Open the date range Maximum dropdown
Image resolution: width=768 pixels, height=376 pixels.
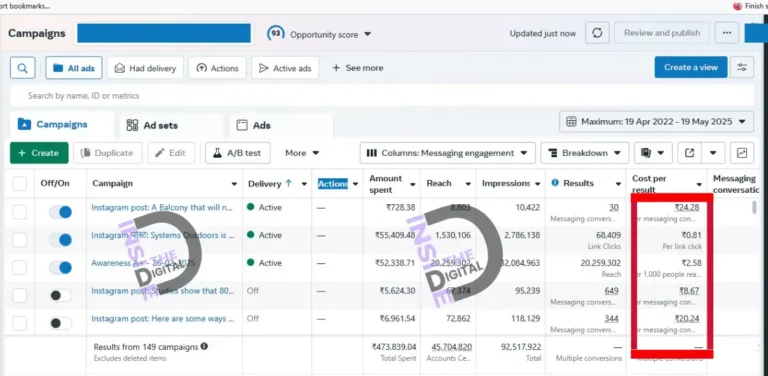pyautogui.click(x=656, y=121)
